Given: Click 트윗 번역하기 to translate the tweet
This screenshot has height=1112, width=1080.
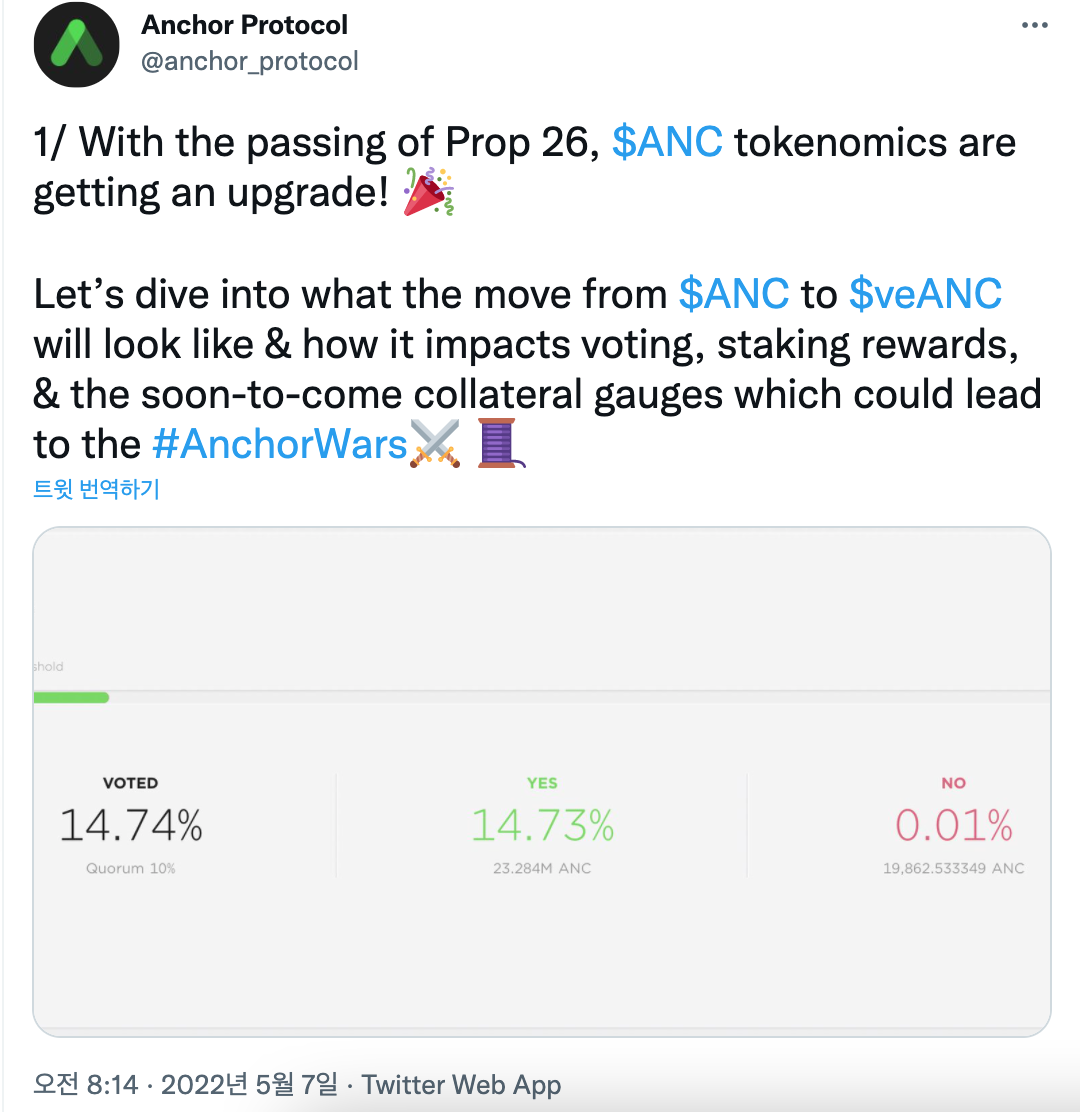Looking at the screenshot, I should pos(96,489).
